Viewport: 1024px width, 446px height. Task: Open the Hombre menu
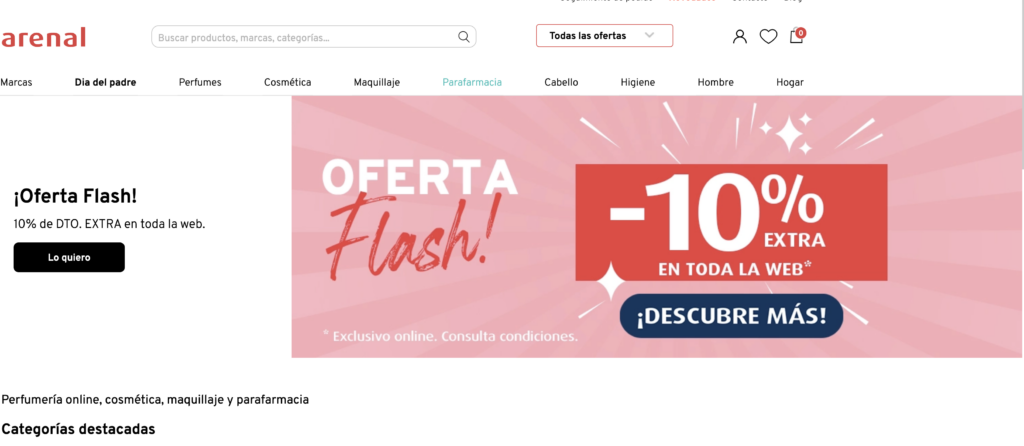[x=715, y=82]
